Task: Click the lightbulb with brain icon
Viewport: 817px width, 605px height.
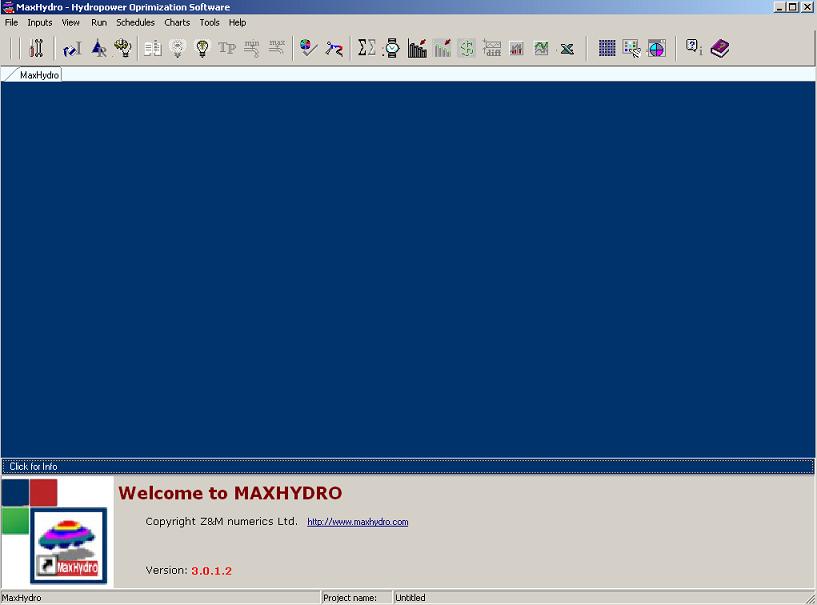Action: 123,48
